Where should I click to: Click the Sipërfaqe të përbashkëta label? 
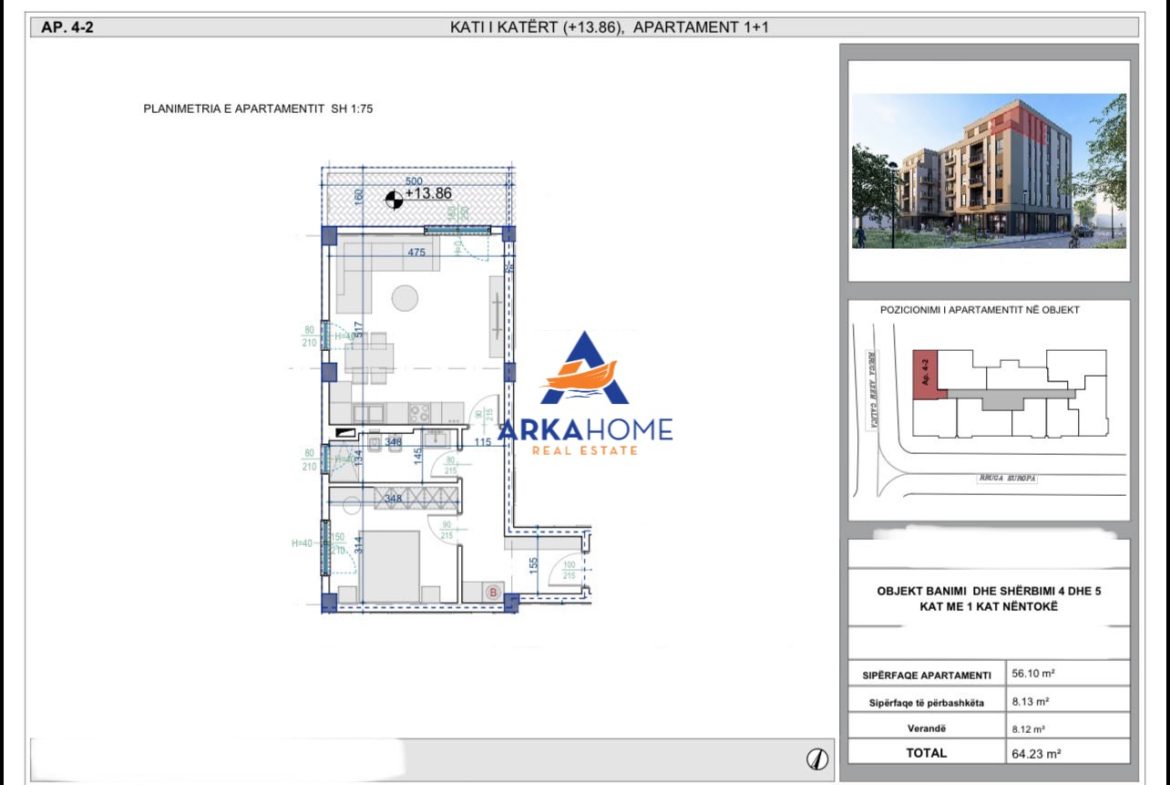pos(926,703)
